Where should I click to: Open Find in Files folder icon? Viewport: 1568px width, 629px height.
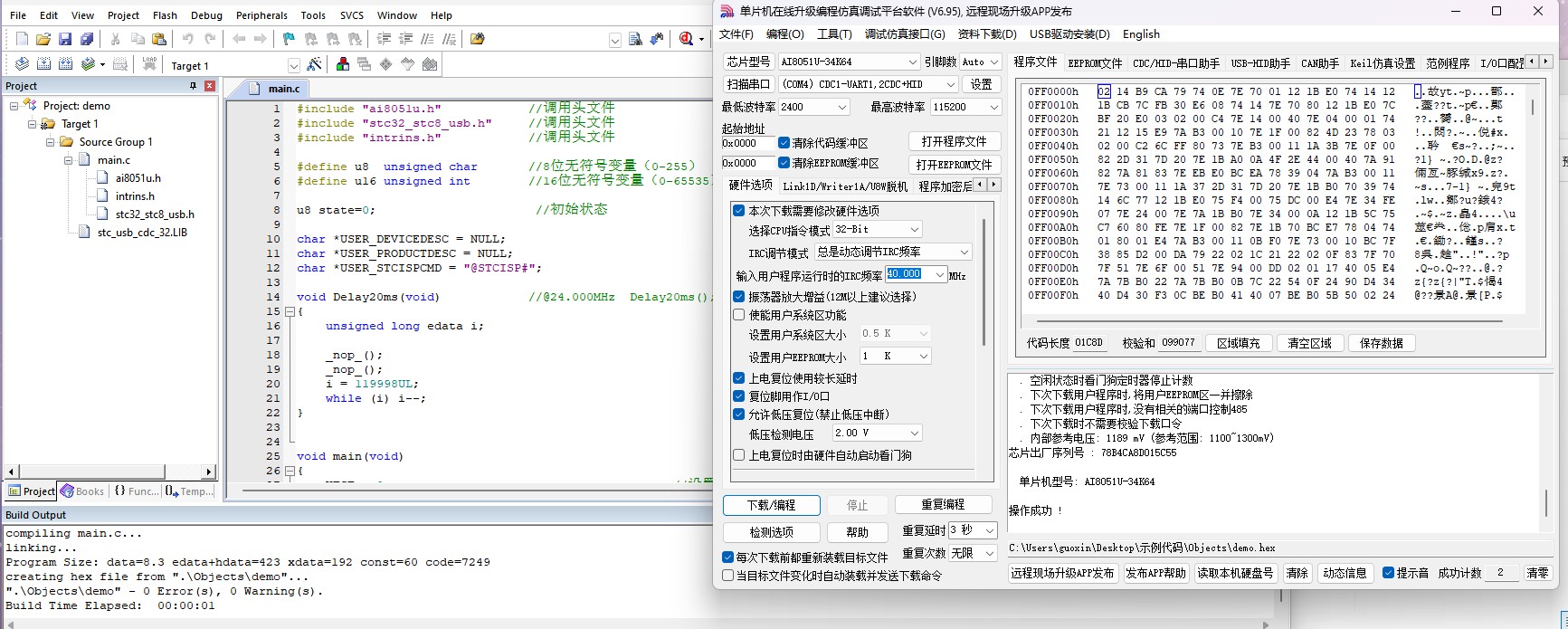coord(478,39)
